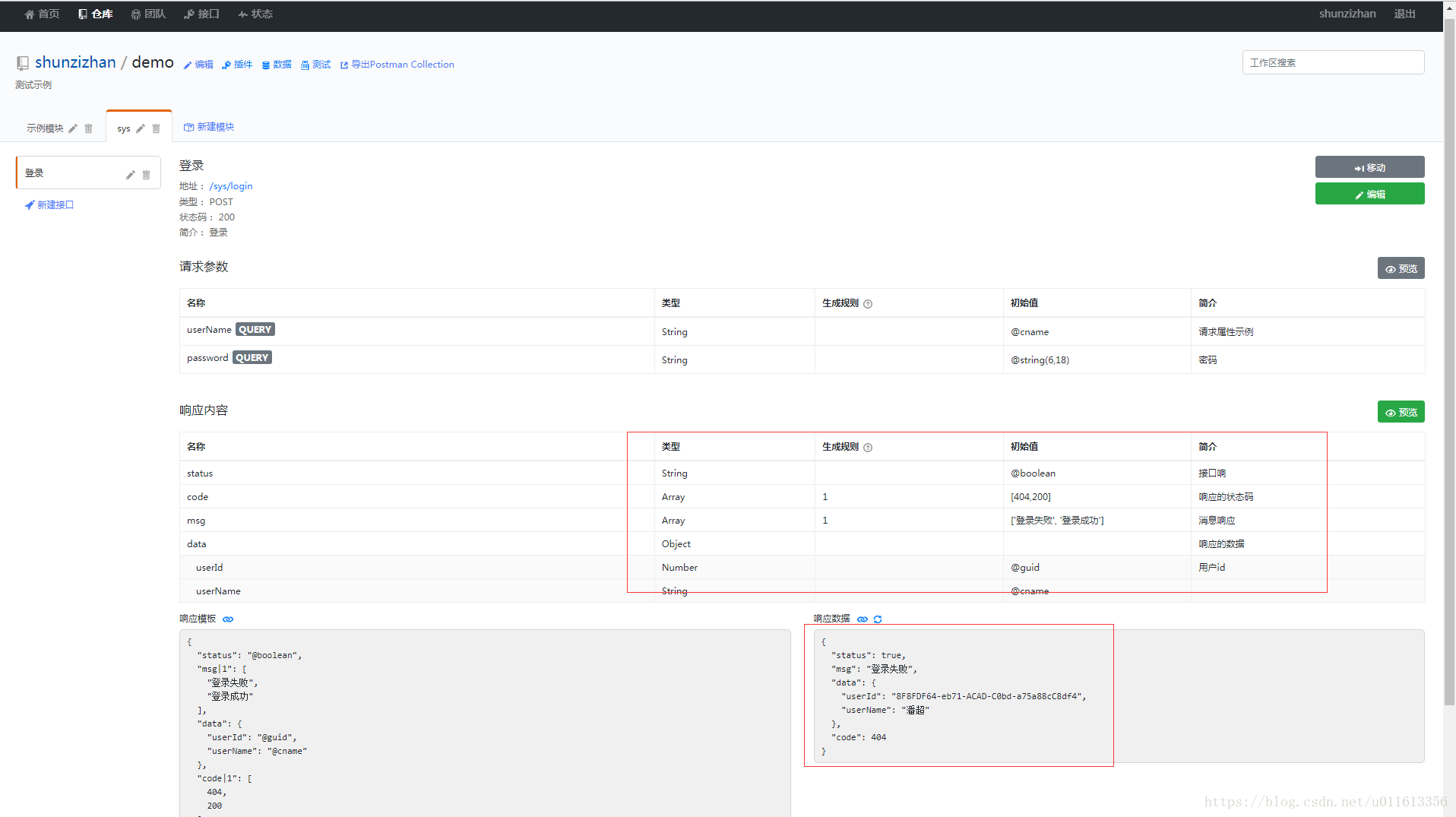Focus the 工作区搜索 search field
Viewport: 1456px width, 817px height.
[1333, 62]
